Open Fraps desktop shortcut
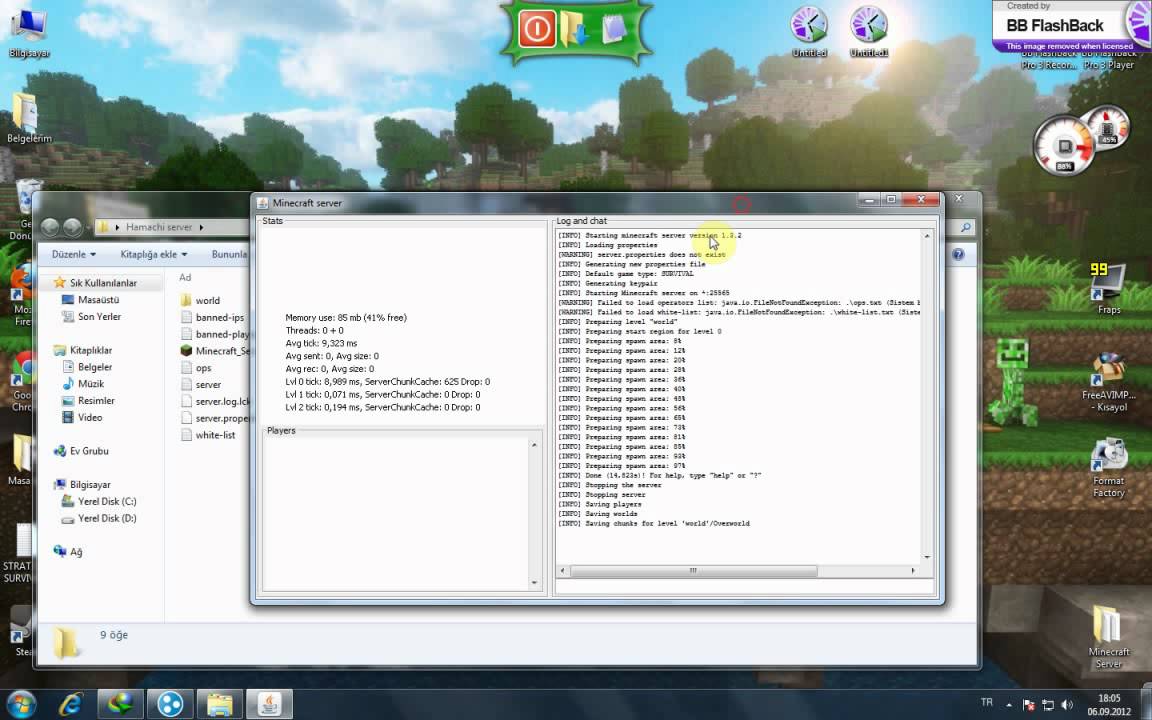 [x=1108, y=288]
